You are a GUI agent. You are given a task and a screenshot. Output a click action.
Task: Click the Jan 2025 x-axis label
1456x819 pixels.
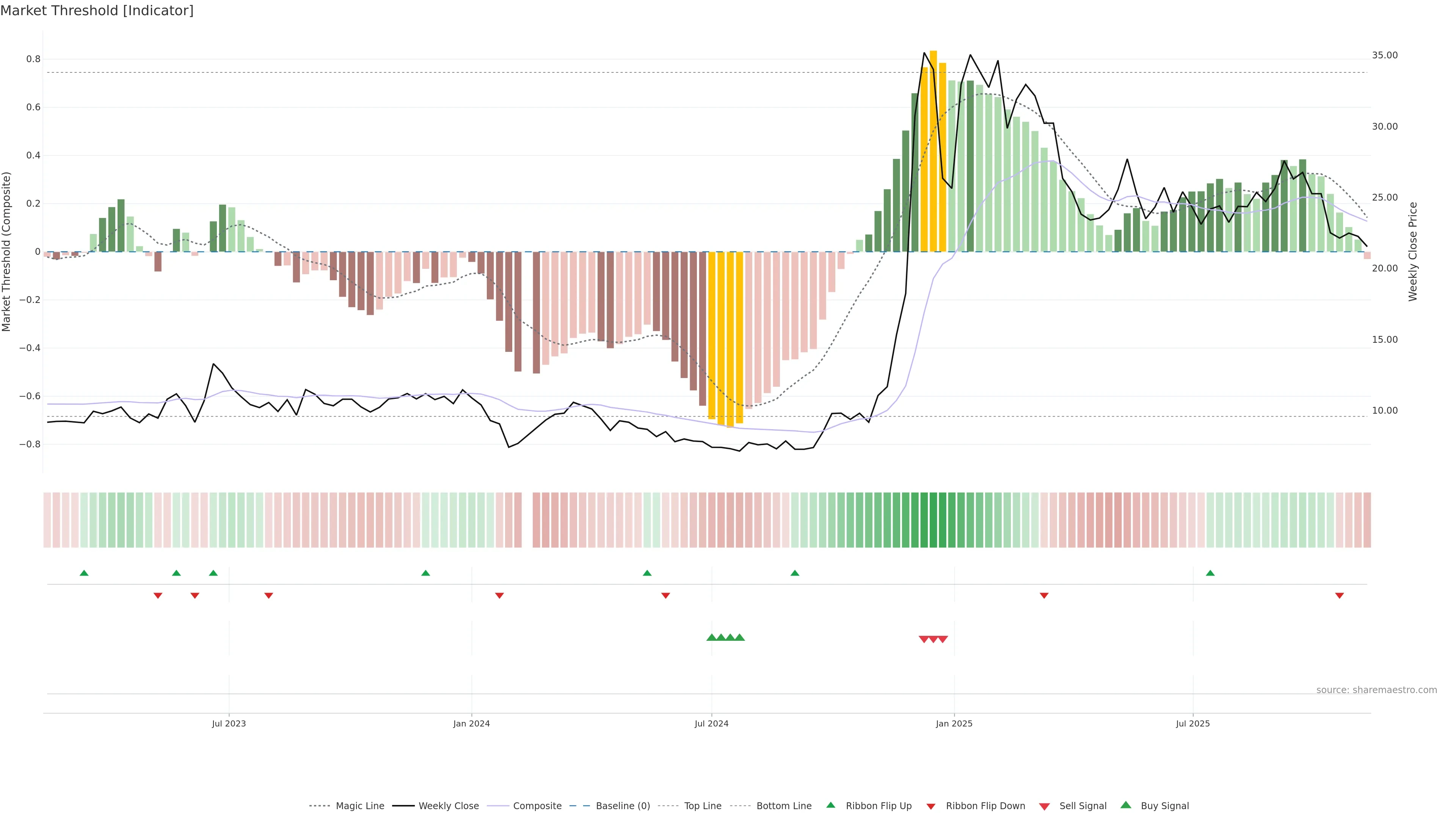tap(954, 723)
